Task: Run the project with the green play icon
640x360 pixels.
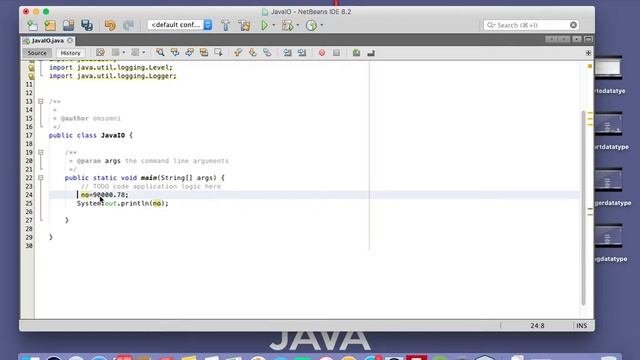Action: 264,25
